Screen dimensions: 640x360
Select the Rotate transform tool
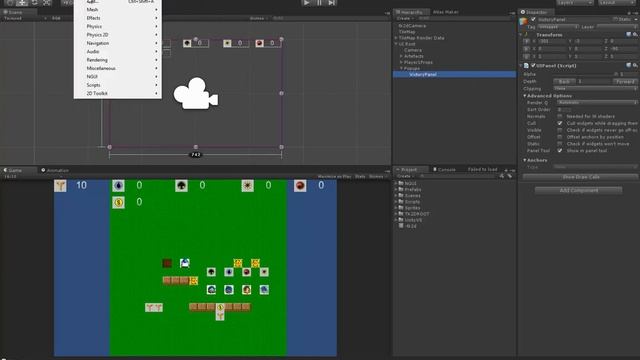[35, 2]
